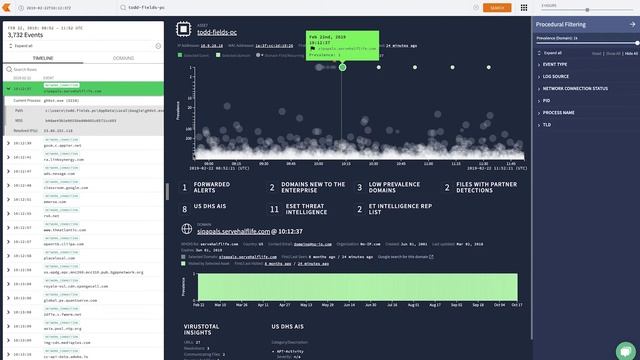
Task: Expand the gosh.c.appier.net event row
Action: click(8, 143)
